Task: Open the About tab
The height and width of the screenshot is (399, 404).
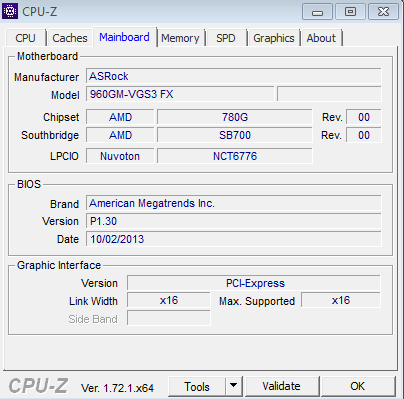Action: [x=321, y=38]
